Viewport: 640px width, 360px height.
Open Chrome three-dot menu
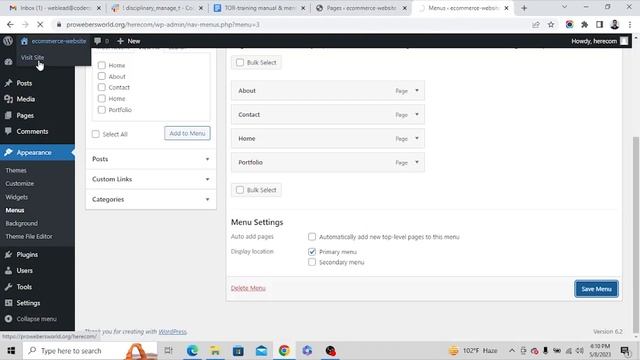pyautogui.click(x=630, y=24)
